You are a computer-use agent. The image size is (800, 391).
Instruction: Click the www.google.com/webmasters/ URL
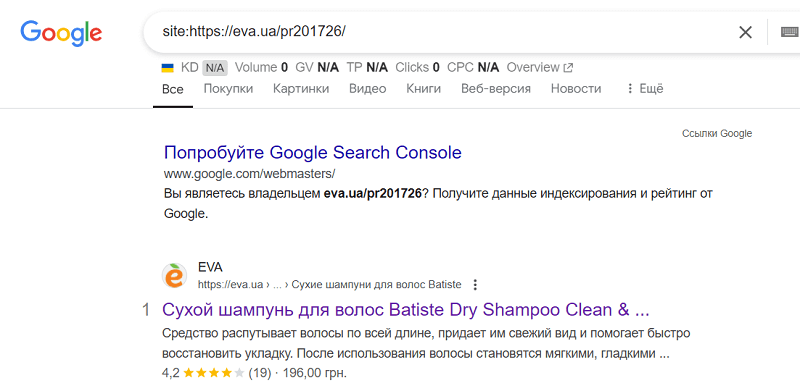point(249,174)
